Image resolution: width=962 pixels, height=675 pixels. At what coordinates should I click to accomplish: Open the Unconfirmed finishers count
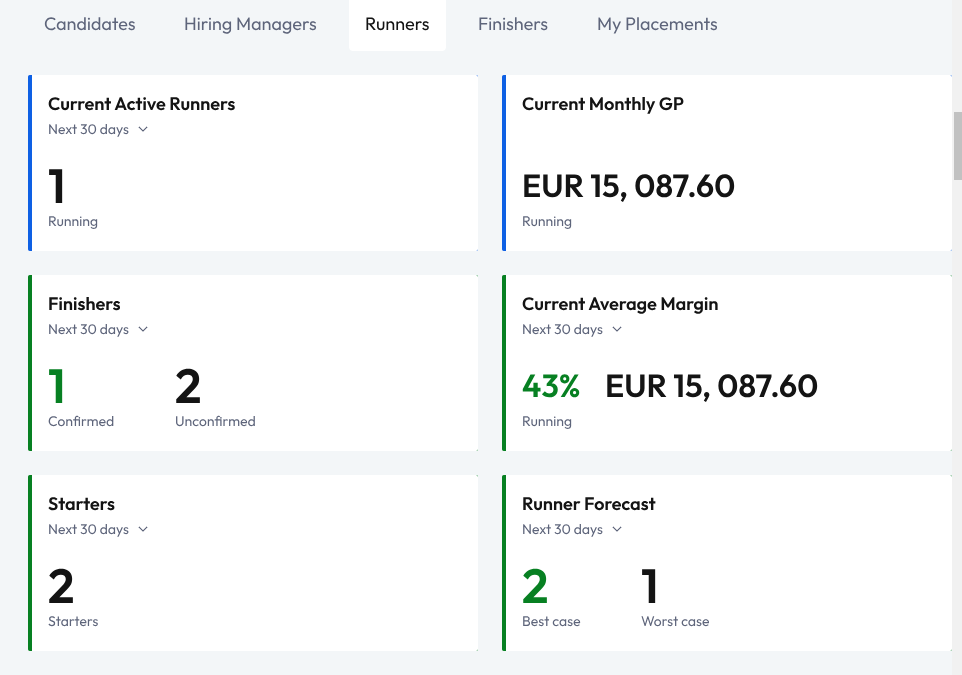tap(188, 387)
